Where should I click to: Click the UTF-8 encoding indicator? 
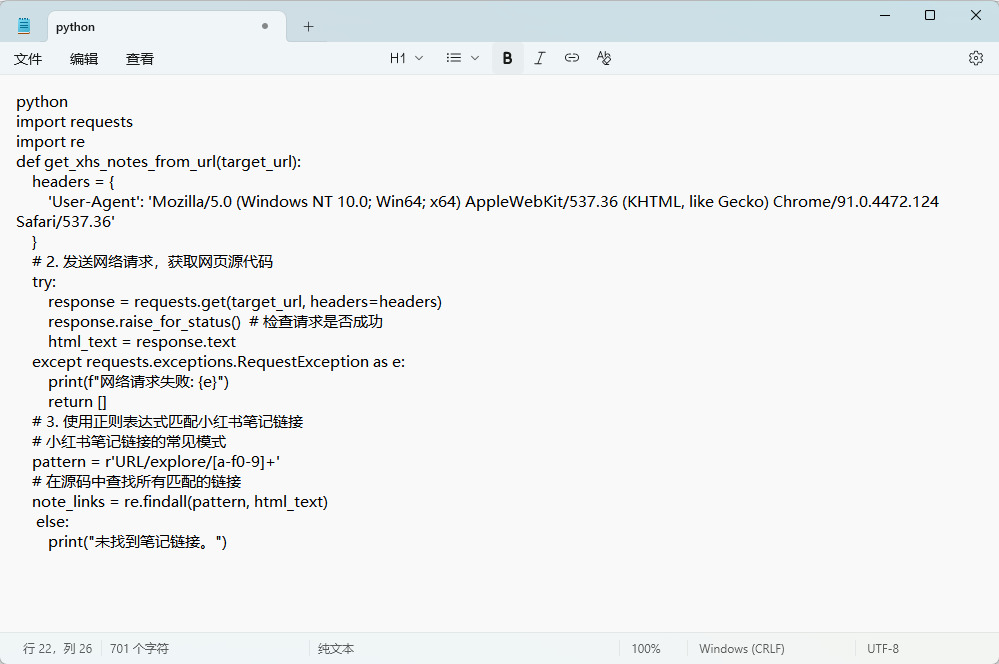[882, 649]
